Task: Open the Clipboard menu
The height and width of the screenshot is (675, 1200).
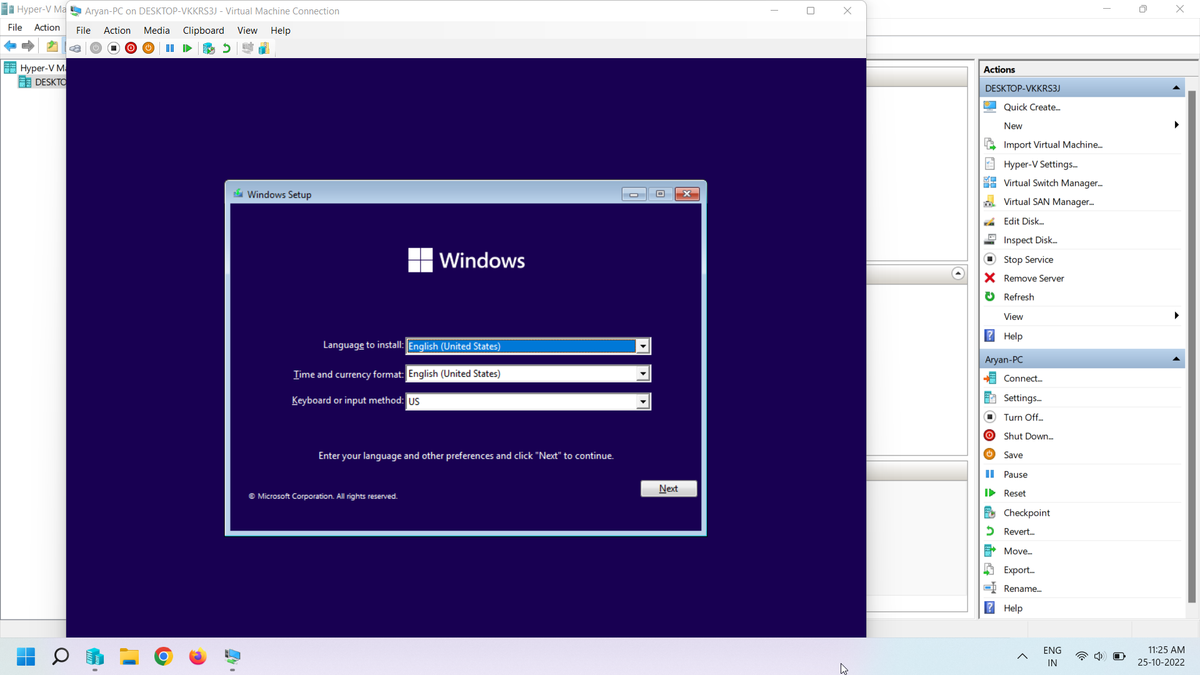Action: pyautogui.click(x=203, y=30)
